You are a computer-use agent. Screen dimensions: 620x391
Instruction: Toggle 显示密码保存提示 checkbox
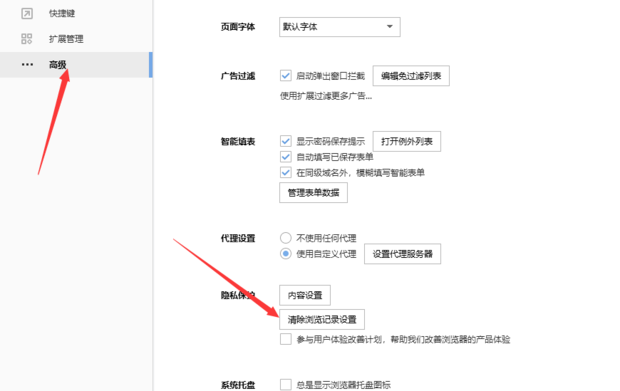(x=285, y=141)
